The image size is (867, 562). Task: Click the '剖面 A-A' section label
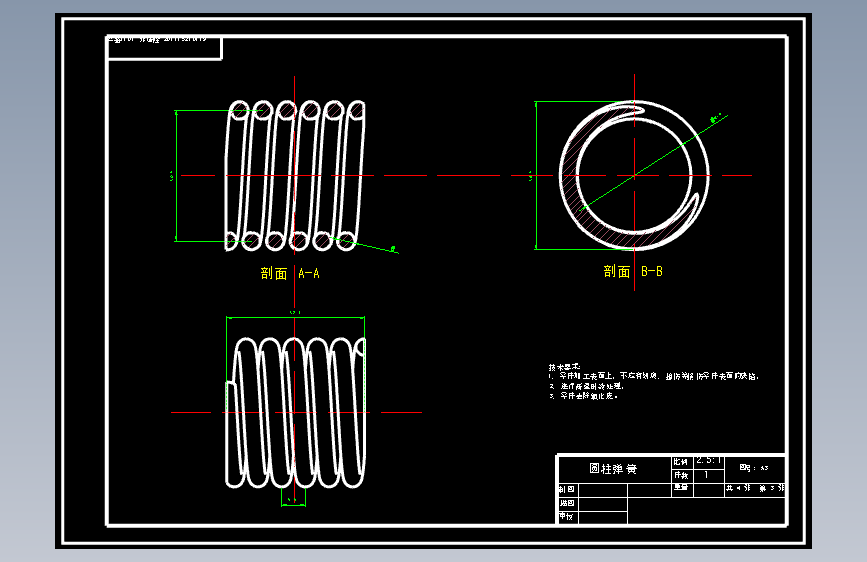pos(290,273)
